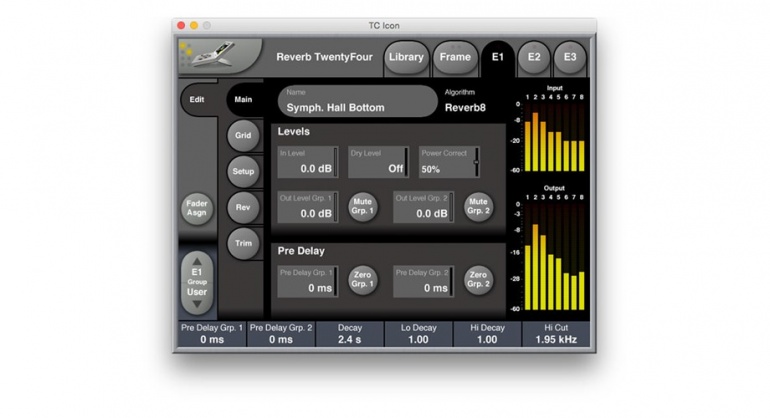Select the Dry Level field

point(378,162)
